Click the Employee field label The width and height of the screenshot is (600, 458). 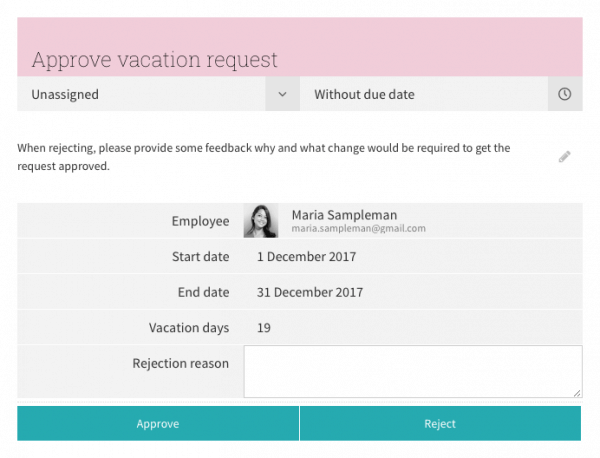pos(200,221)
